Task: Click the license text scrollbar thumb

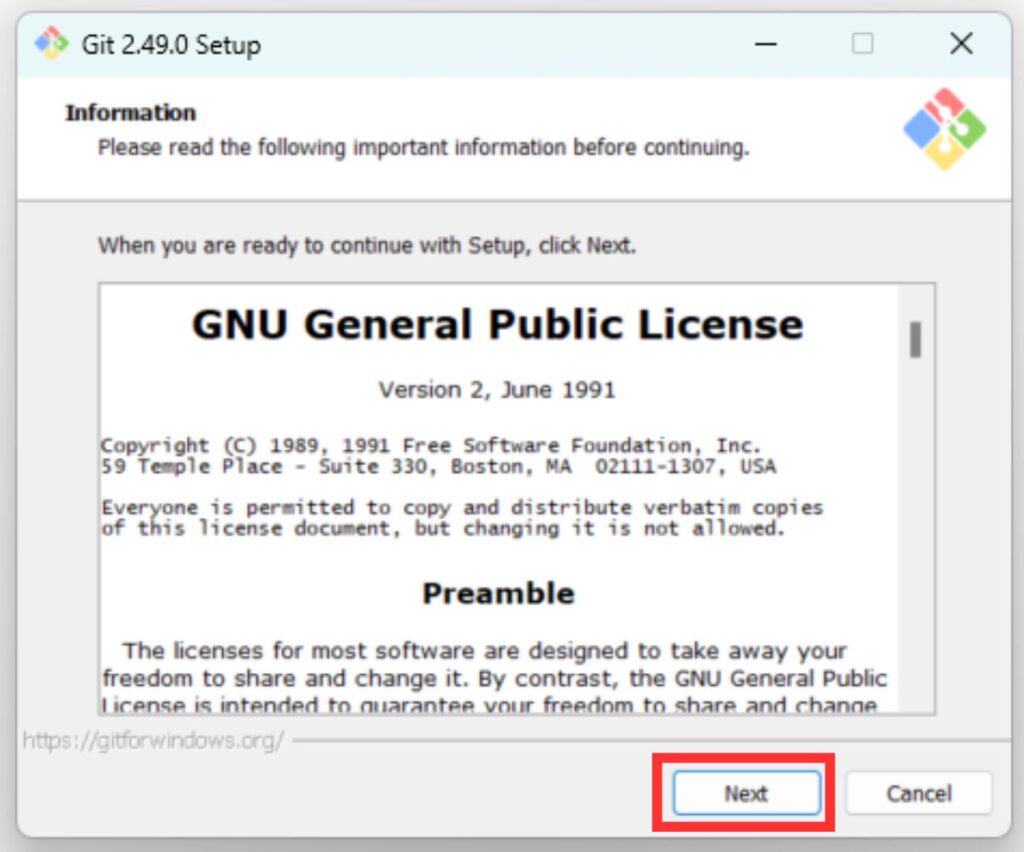Action: coord(915,339)
